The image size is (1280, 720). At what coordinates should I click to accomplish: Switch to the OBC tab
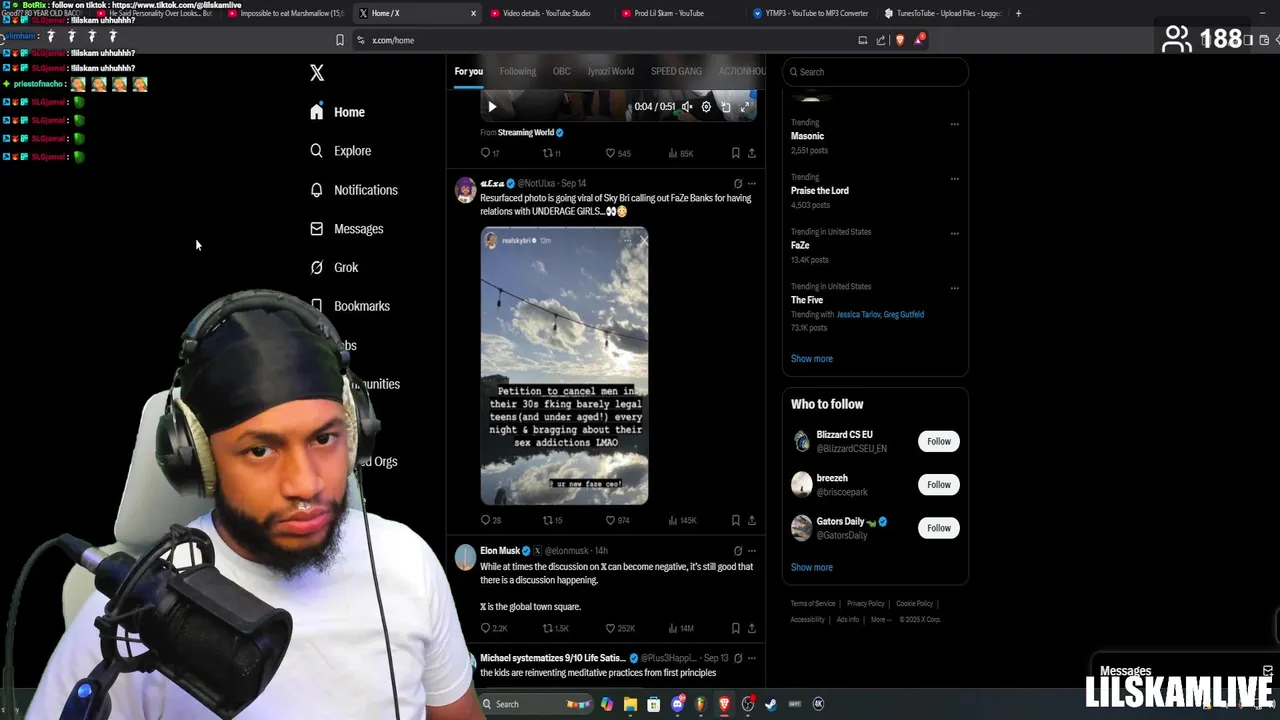click(562, 71)
